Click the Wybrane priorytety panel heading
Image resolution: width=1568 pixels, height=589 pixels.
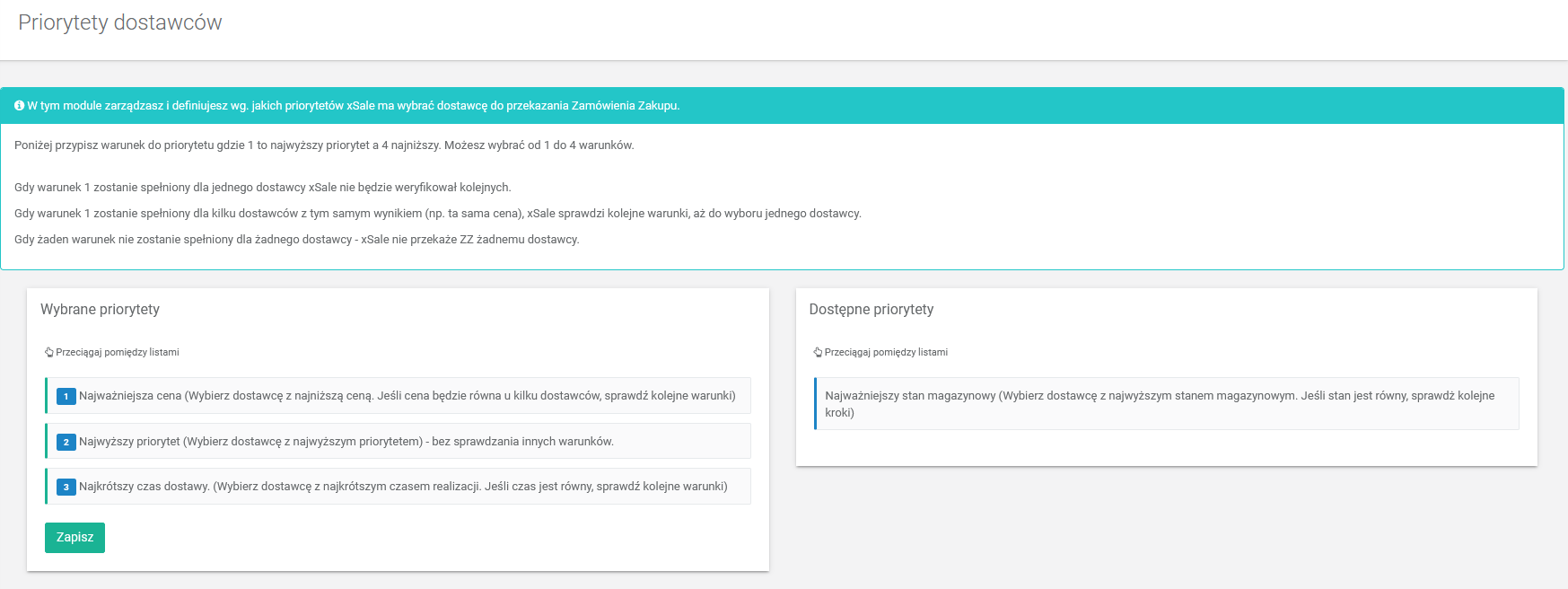coord(100,310)
